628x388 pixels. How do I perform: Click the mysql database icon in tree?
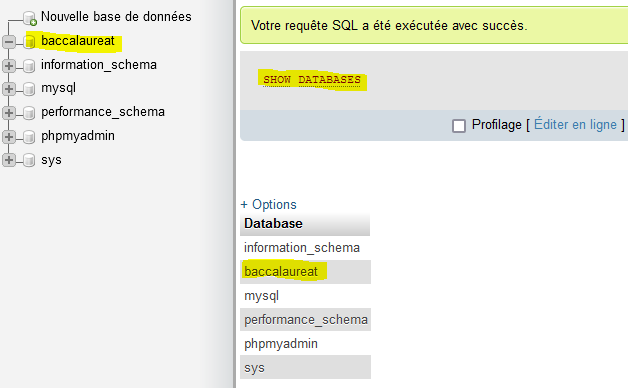click(x=29, y=89)
